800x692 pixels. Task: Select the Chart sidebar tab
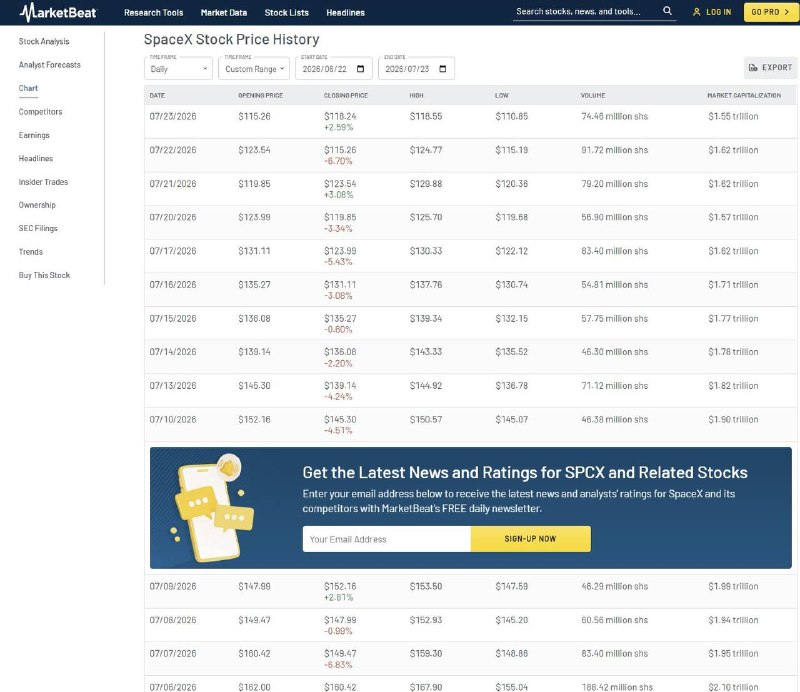point(28,88)
